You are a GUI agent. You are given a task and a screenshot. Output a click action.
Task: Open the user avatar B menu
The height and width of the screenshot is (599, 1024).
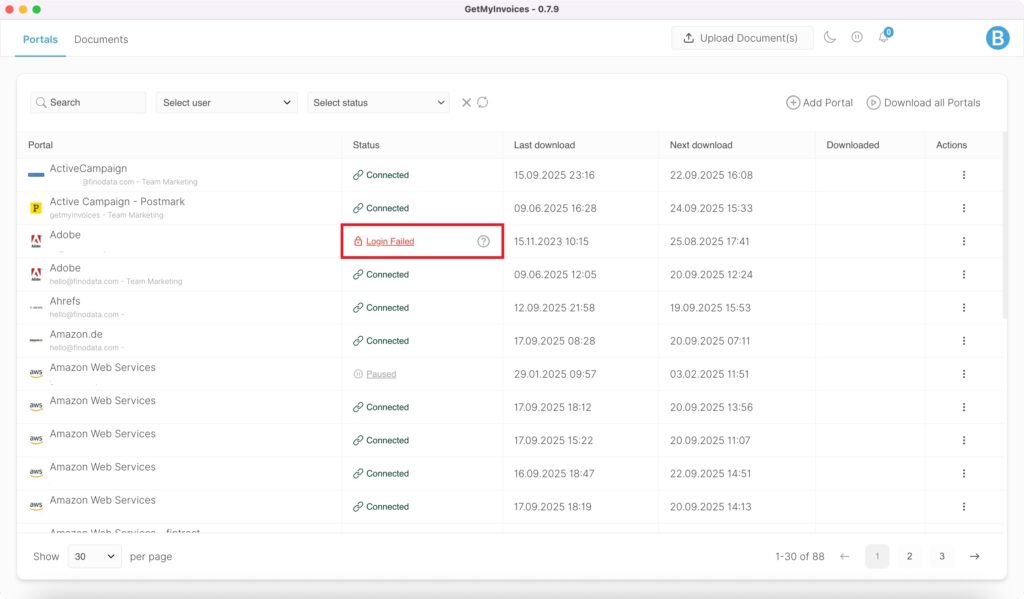pyautogui.click(x=997, y=38)
